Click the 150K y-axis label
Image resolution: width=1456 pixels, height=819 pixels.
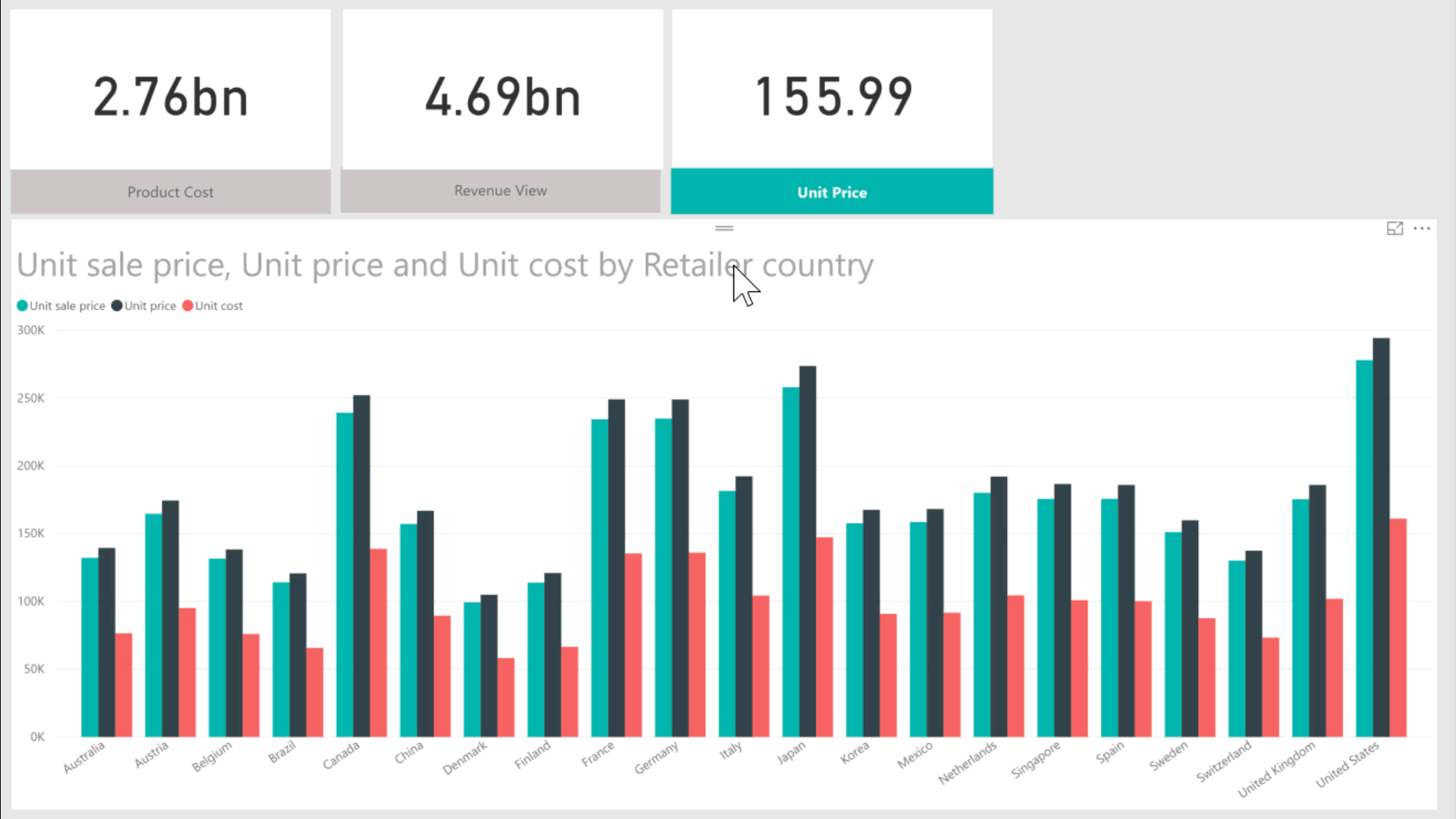click(31, 533)
